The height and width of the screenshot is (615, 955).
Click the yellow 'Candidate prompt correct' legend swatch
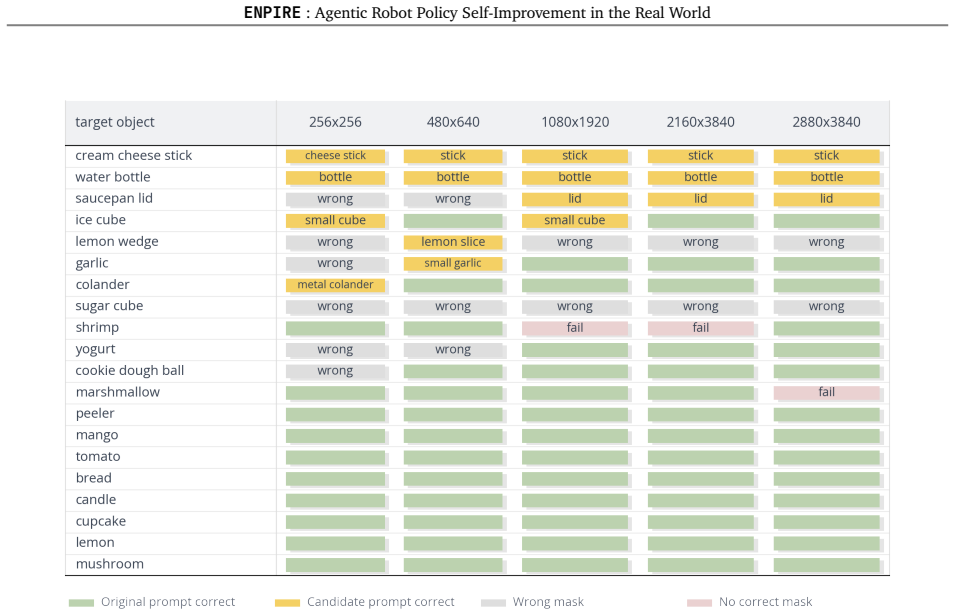287,603
